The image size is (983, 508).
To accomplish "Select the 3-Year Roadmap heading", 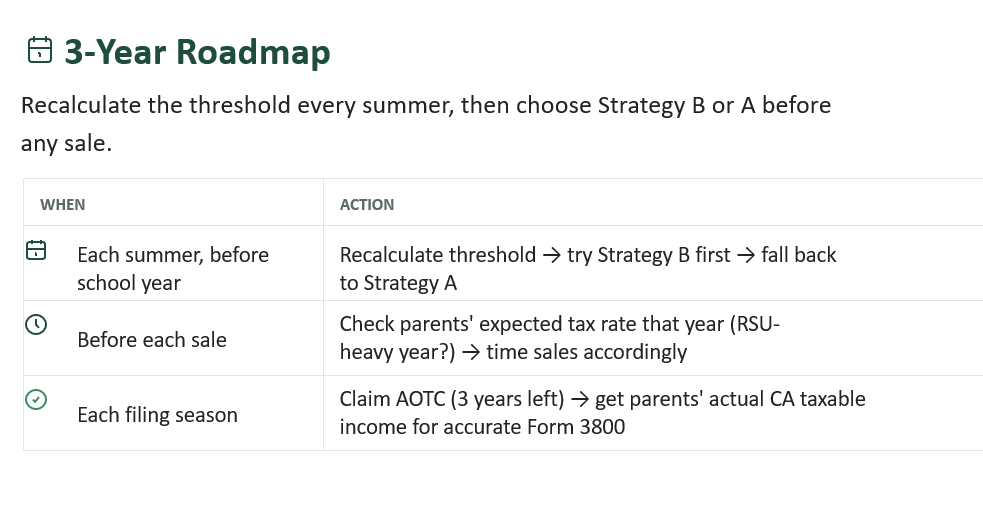I will 197,51.
